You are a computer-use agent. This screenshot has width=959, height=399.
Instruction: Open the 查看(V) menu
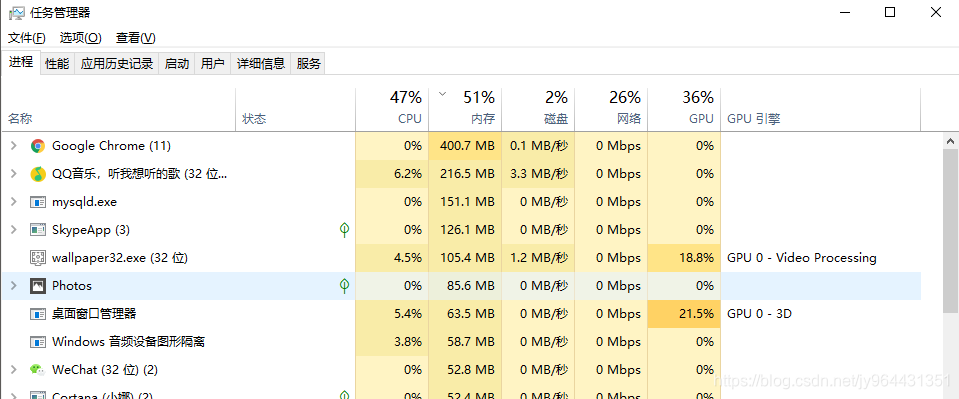pos(136,38)
